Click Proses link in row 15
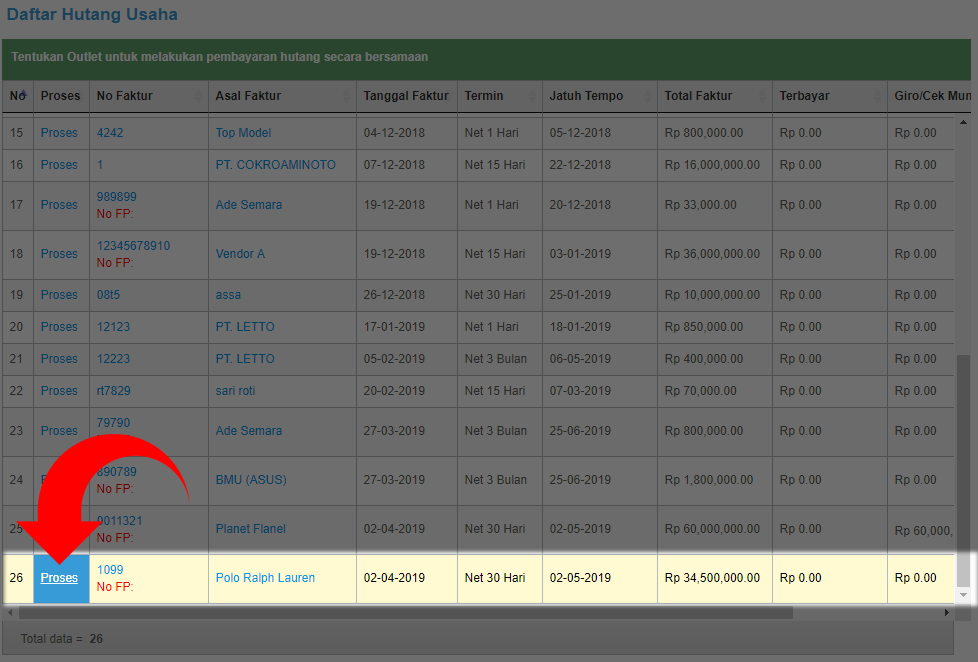 59,133
